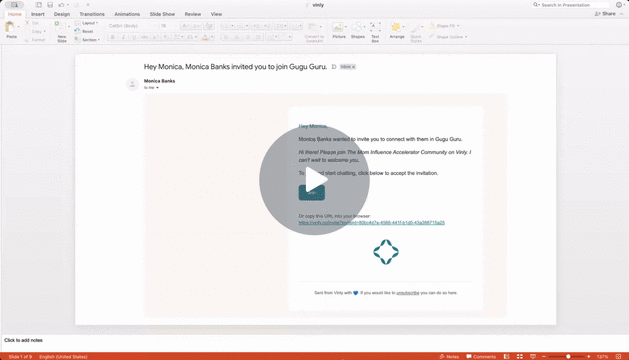Insert a Picture
629x360 pixels.
(339, 31)
